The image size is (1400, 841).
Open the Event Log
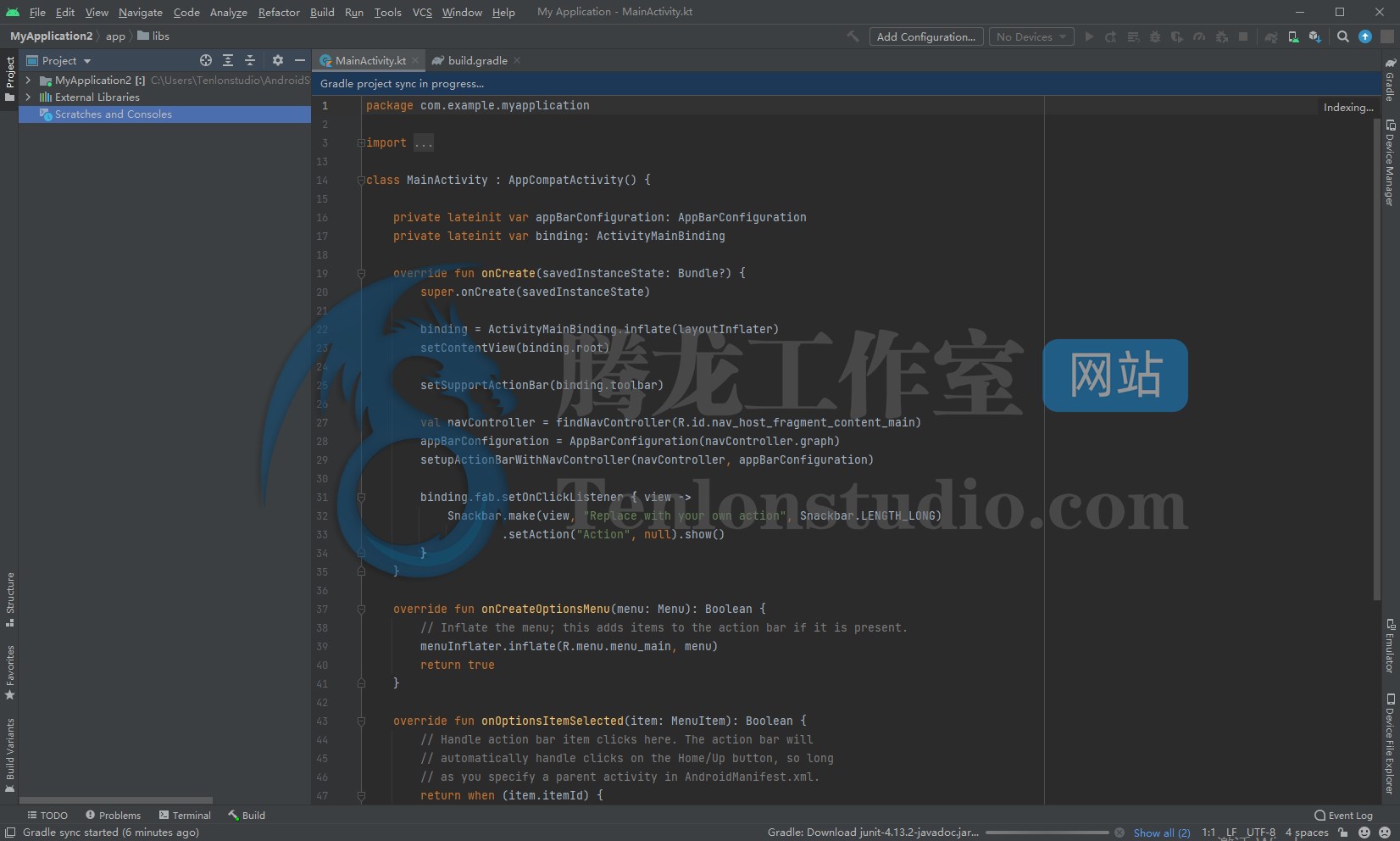pos(1343,815)
